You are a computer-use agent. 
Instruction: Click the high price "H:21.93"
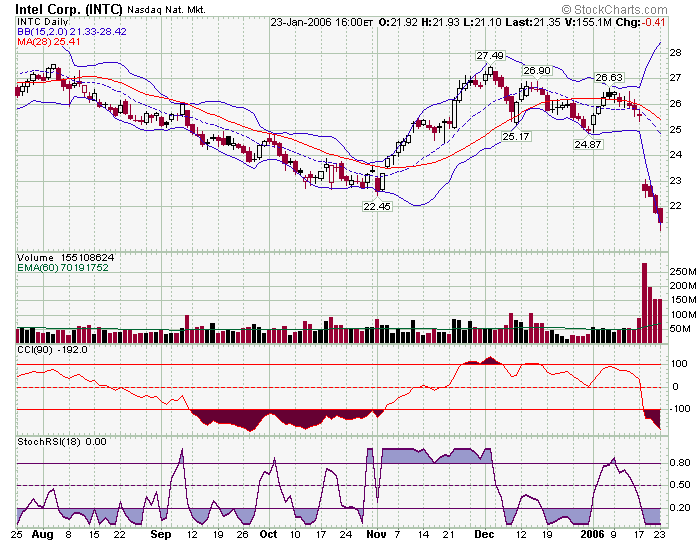pos(440,22)
